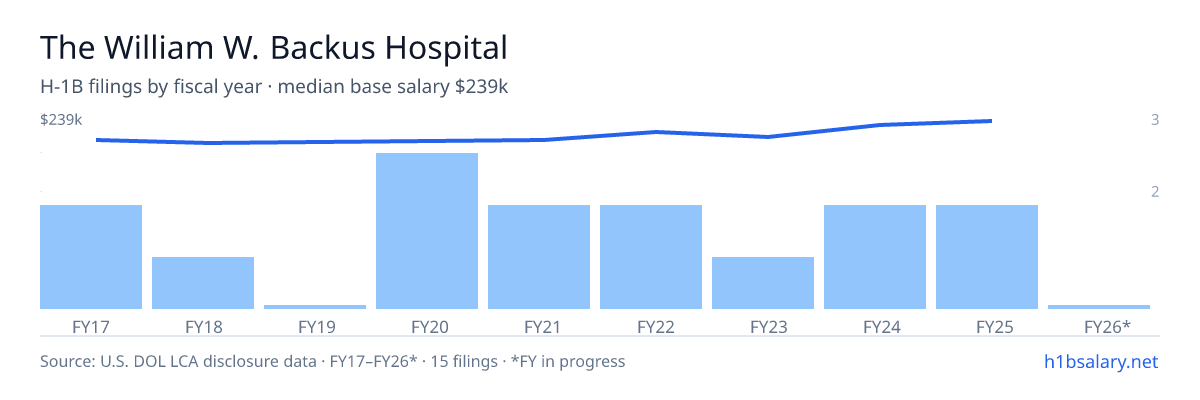This screenshot has height=400, width=1200.
Task: Open the h1bsalary.net link
Action: (1100, 361)
